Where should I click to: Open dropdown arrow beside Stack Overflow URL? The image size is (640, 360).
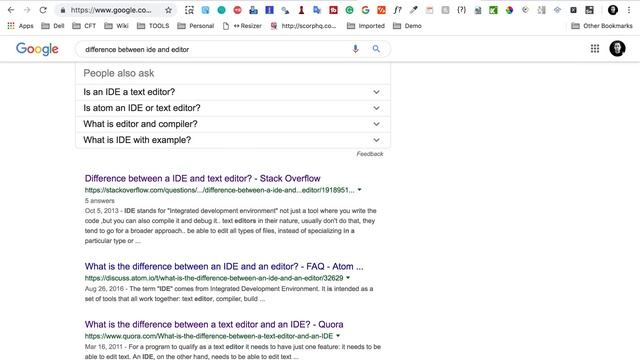360,190
